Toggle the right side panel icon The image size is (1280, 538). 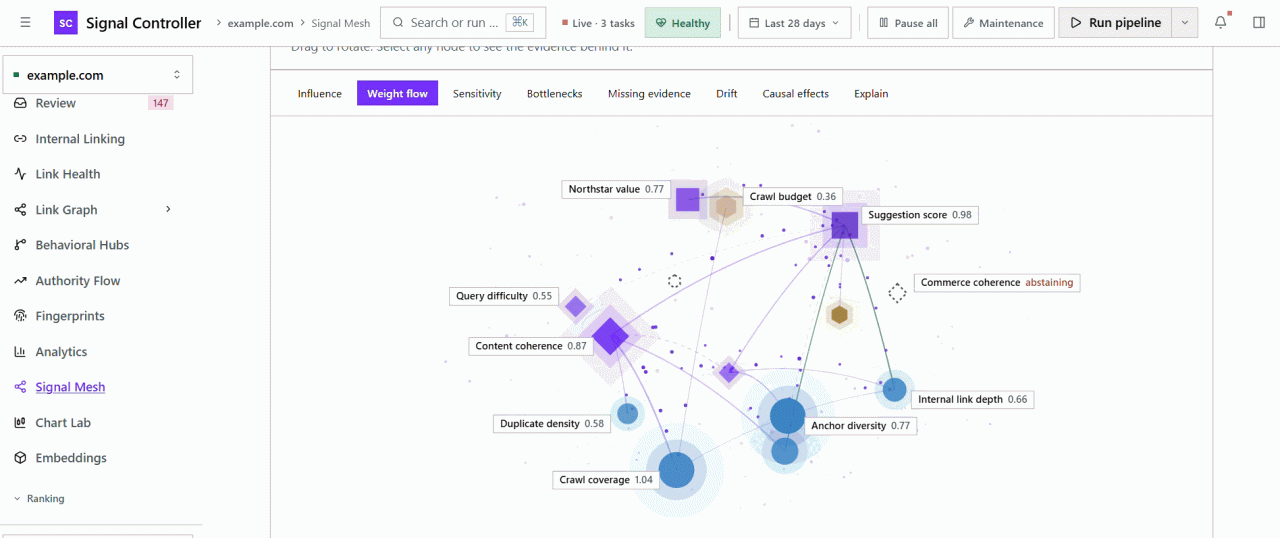point(1259,23)
